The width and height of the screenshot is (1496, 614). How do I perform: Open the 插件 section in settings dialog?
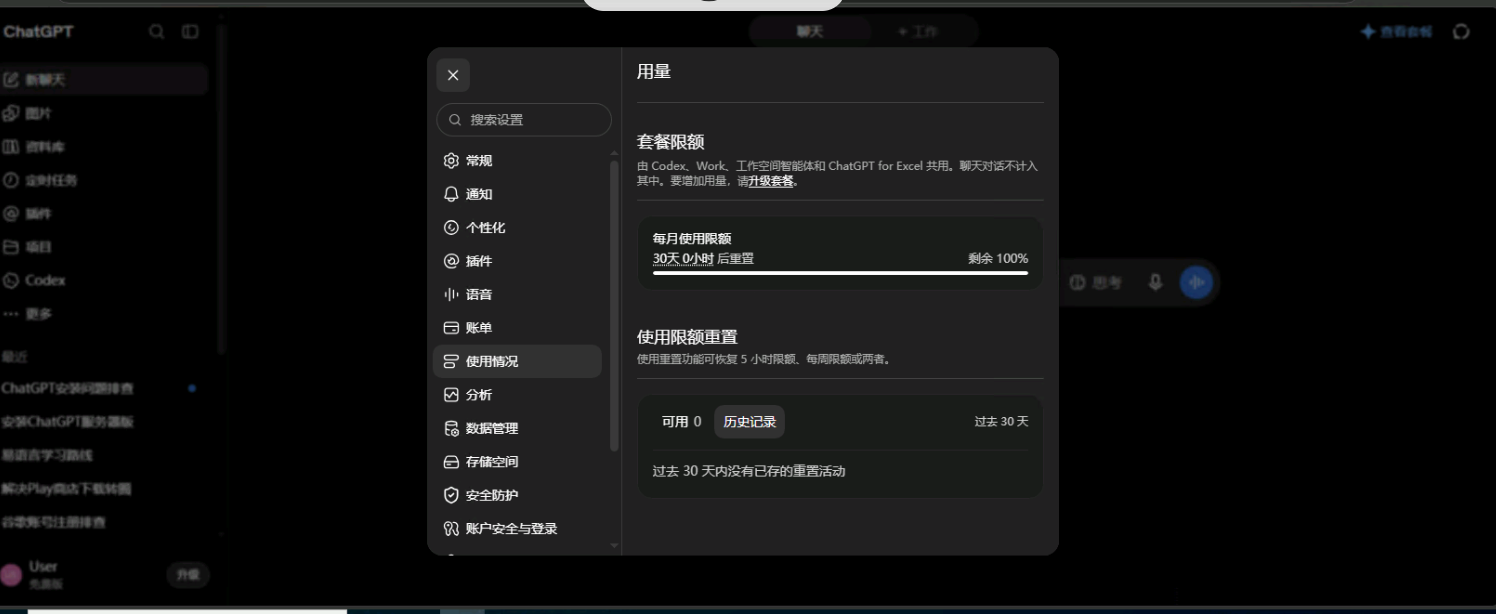tap(517, 261)
